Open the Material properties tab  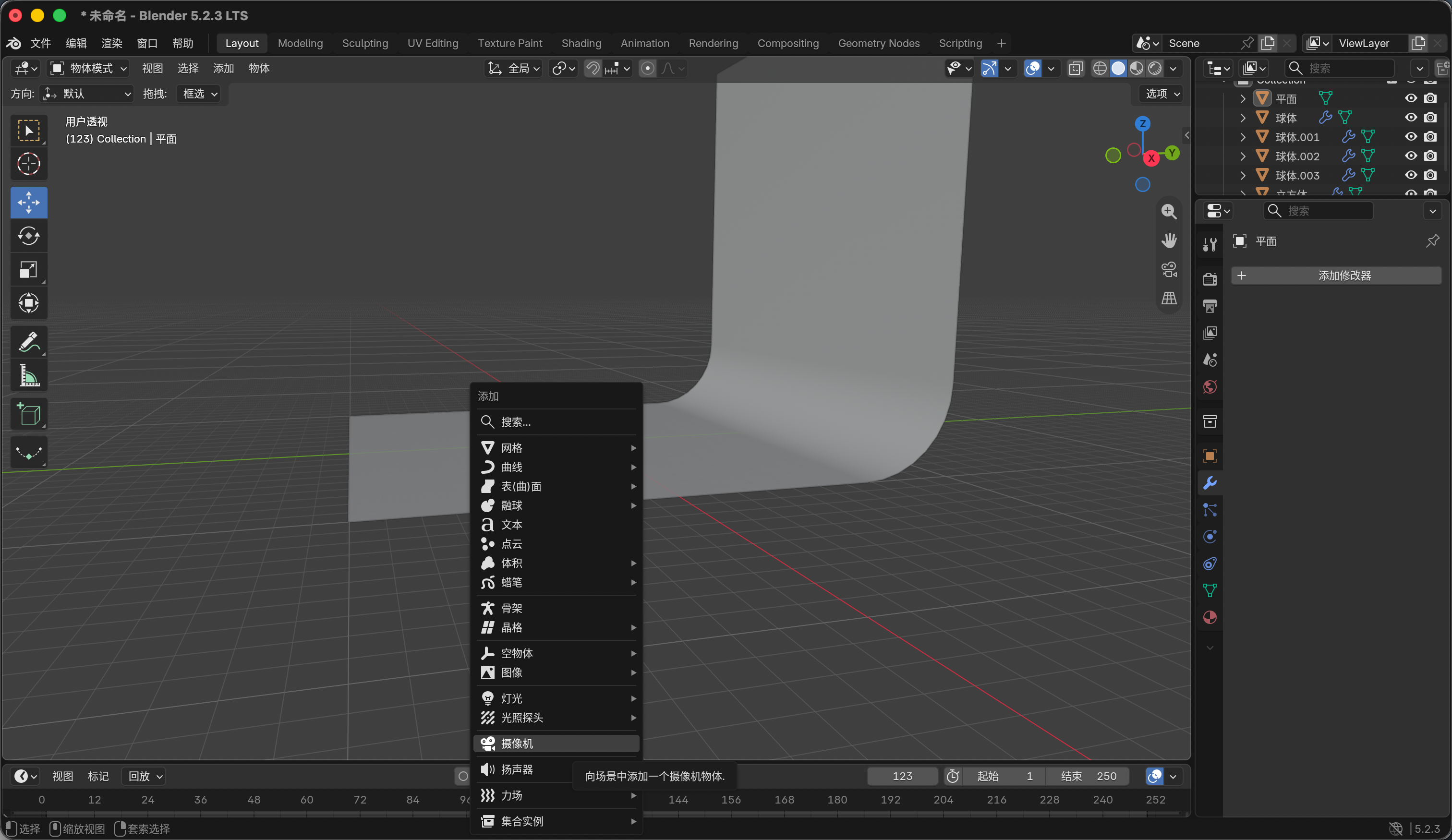1210,617
